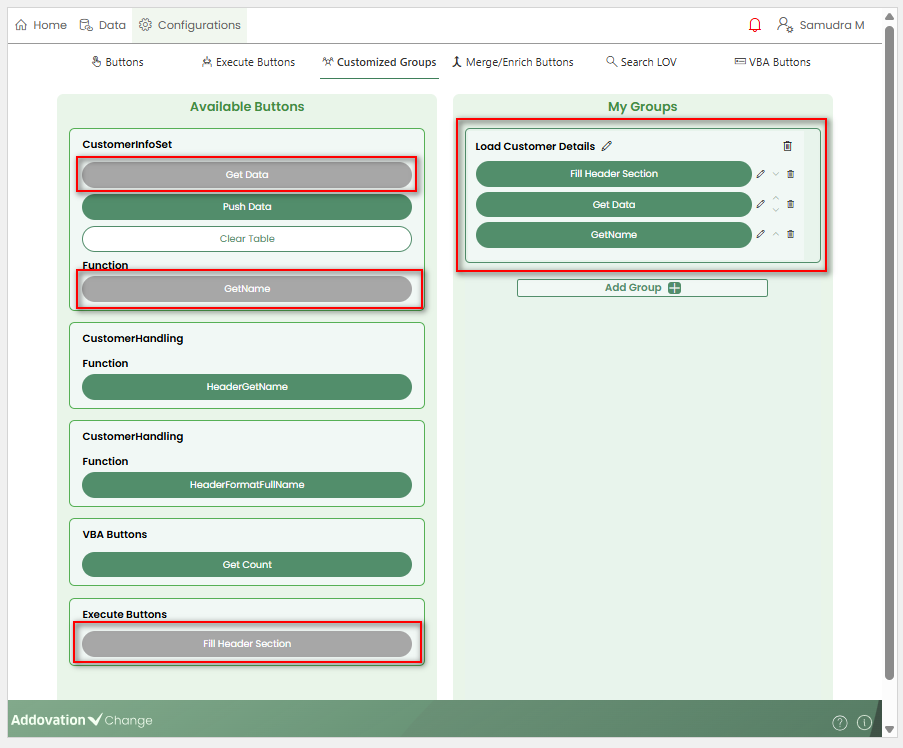Move Fill Header Section down
The image size is (903, 748).
point(776,174)
